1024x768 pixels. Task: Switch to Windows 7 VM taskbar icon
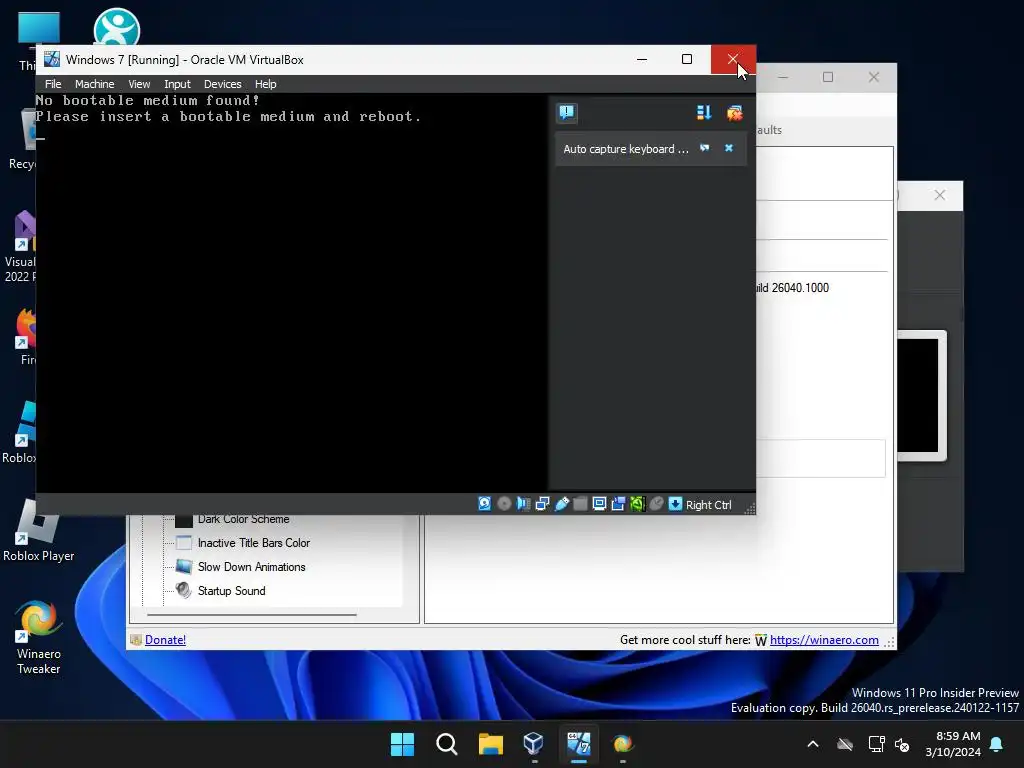[579, 744]
